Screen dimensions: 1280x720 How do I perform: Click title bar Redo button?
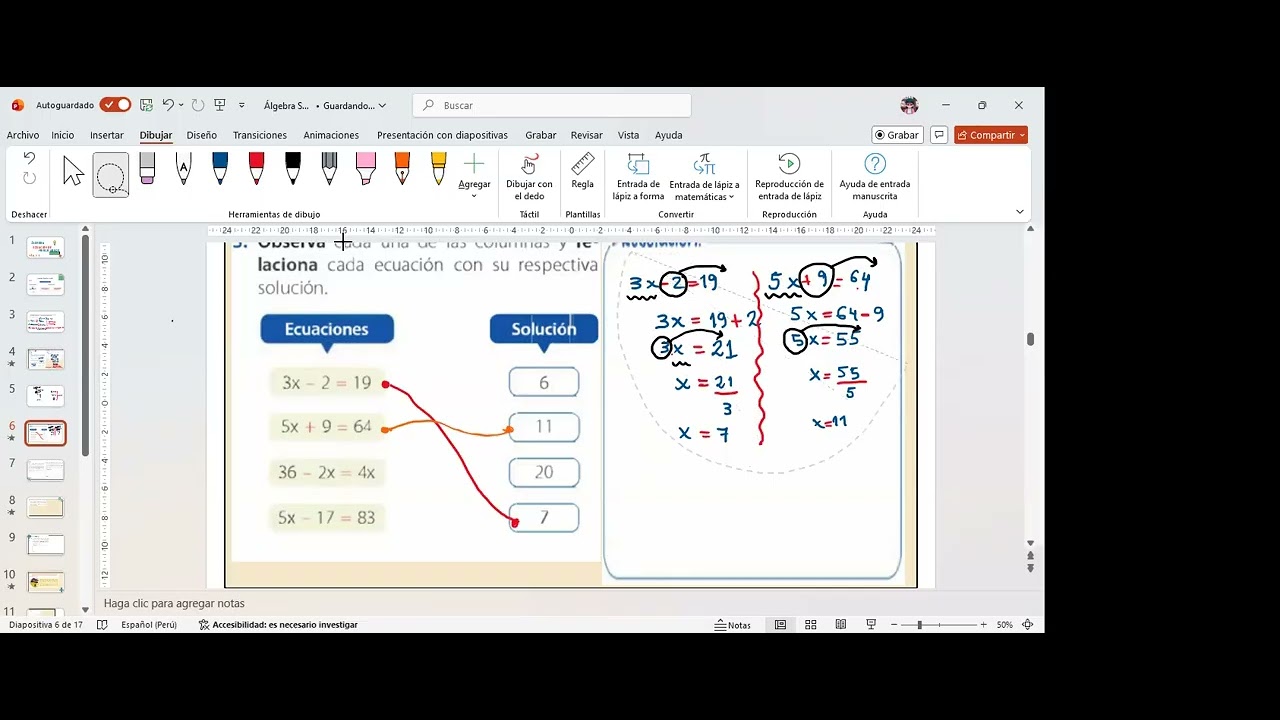click(197, 105)
